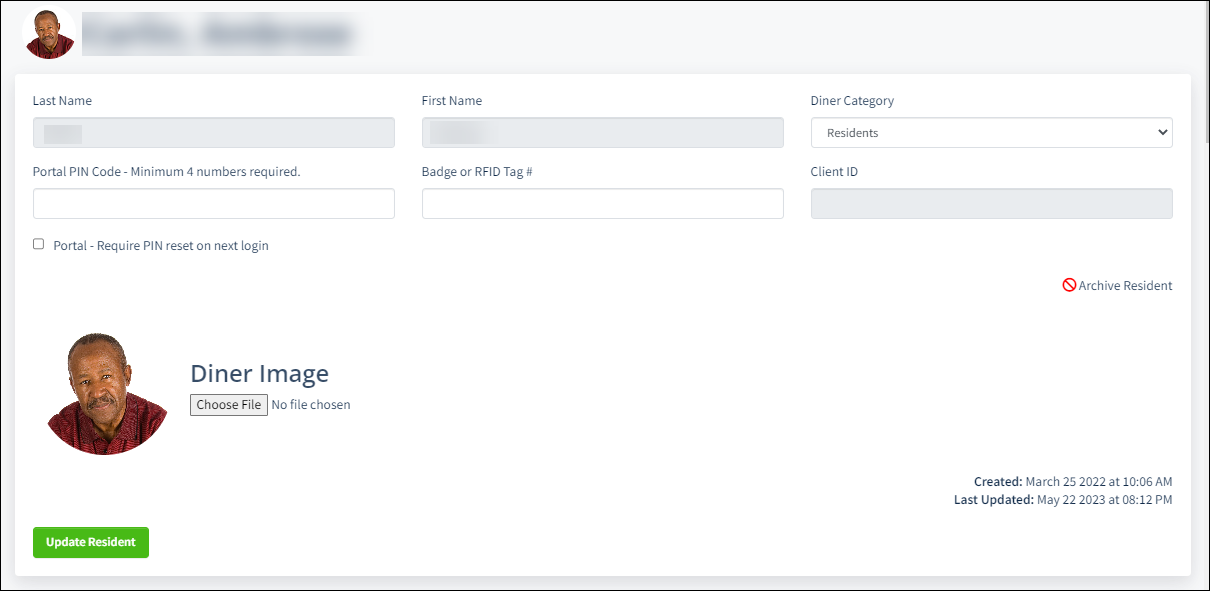Enable Portal - Require PIN reset on next login
The height and width of the screenshot is (591, 1210).
(x=37, y=243)
